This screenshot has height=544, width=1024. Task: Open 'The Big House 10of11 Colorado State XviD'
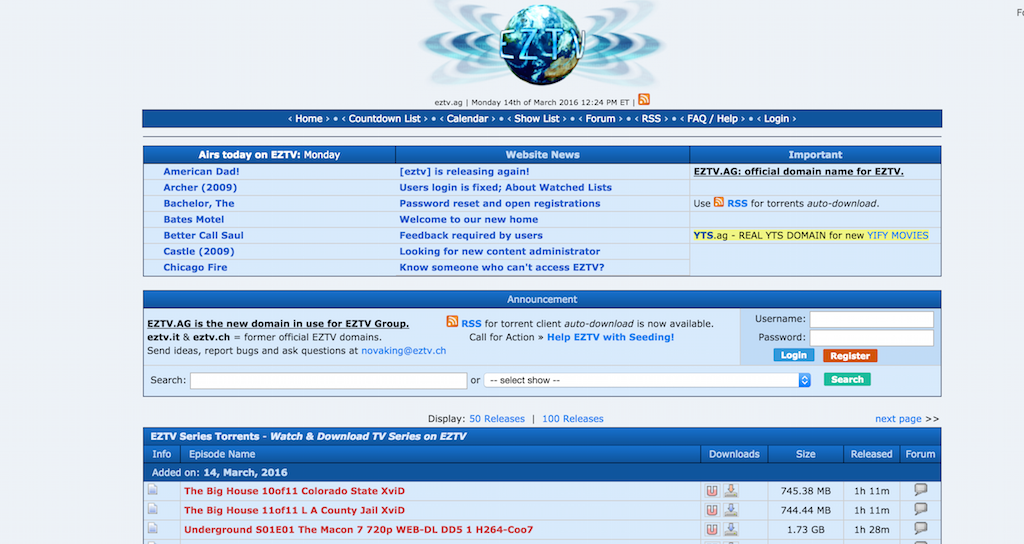(x=295, y=490)
